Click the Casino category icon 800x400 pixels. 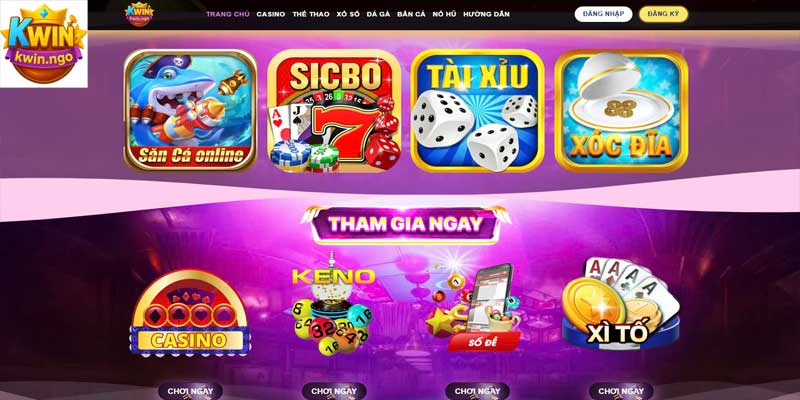[190, 312]
